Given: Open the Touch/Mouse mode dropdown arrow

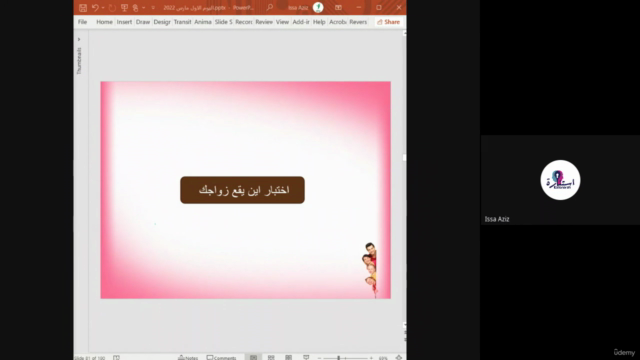Looking at the screenshot, I should [143, 8].
